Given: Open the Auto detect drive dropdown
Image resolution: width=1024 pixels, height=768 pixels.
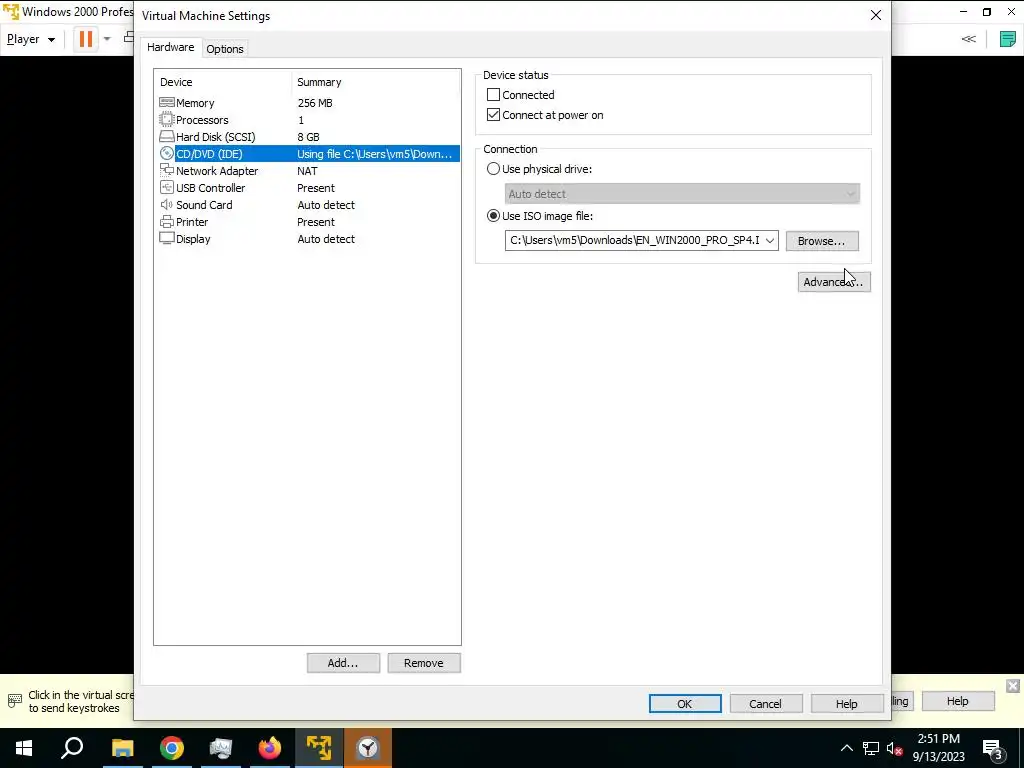Looking at the screenshot, I should click(x=682, y=194).
